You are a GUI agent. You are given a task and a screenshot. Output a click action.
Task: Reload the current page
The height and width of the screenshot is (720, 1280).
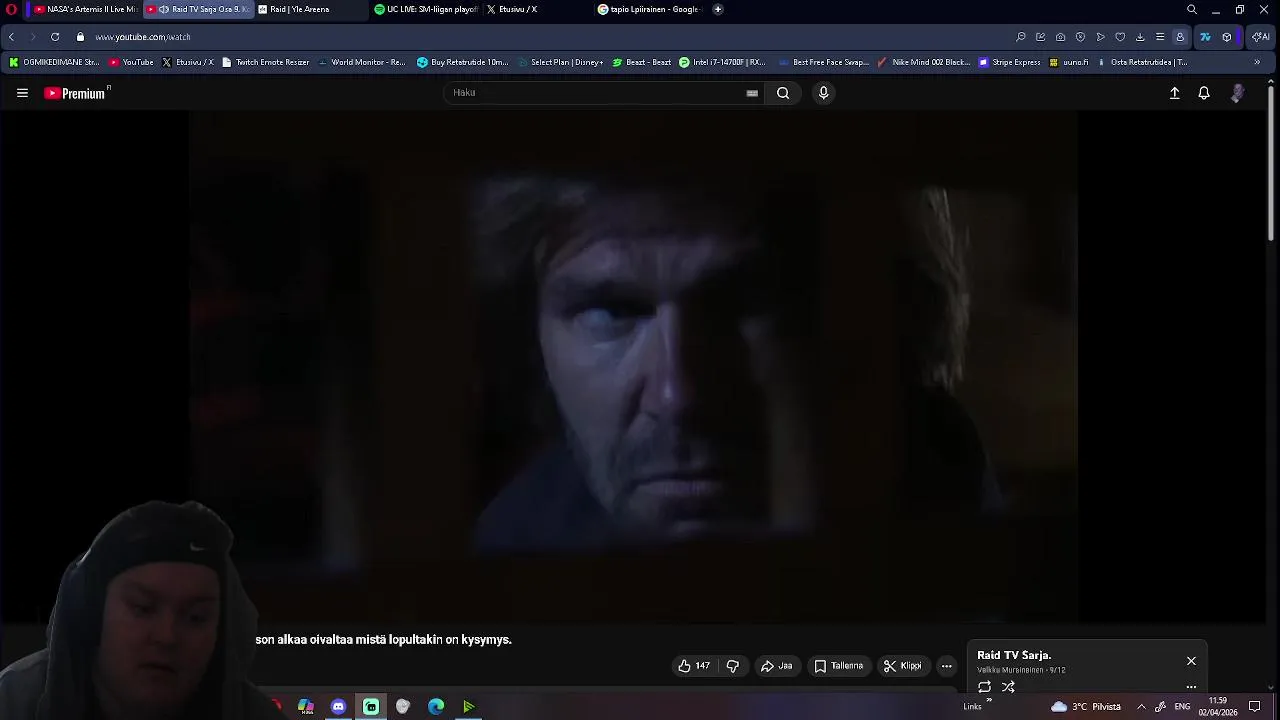click(55, 37)
